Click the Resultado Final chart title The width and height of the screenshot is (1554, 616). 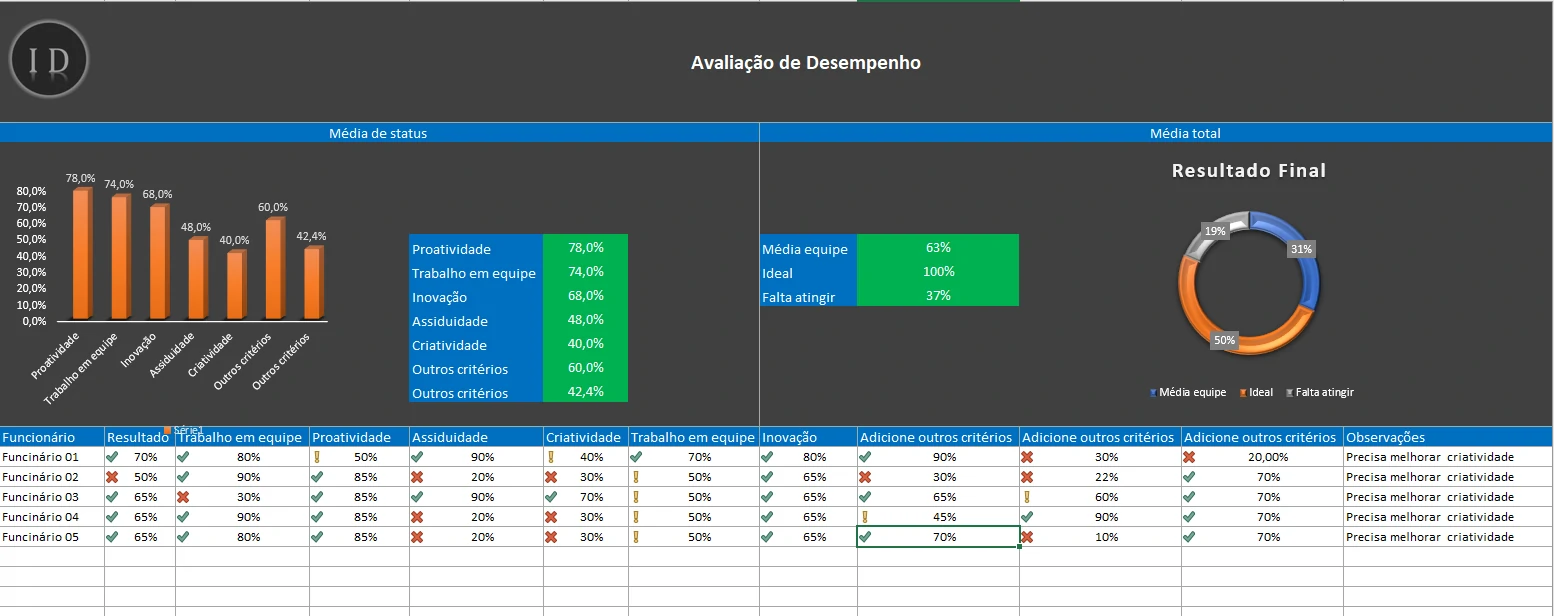[1249, 170]
